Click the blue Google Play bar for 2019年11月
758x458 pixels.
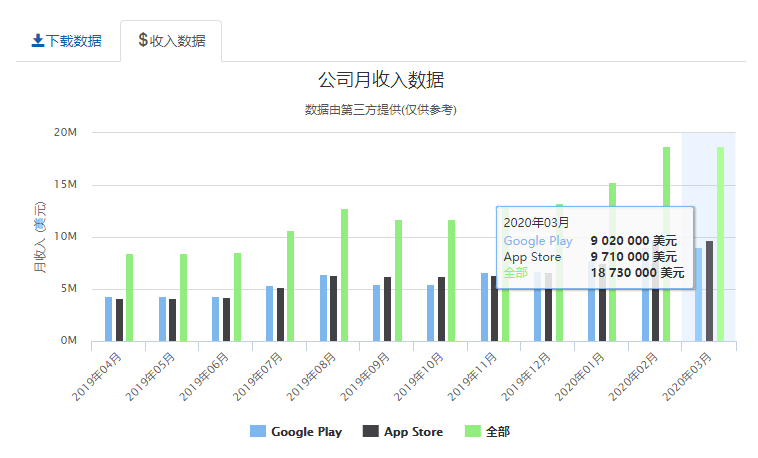coord(484,307)
